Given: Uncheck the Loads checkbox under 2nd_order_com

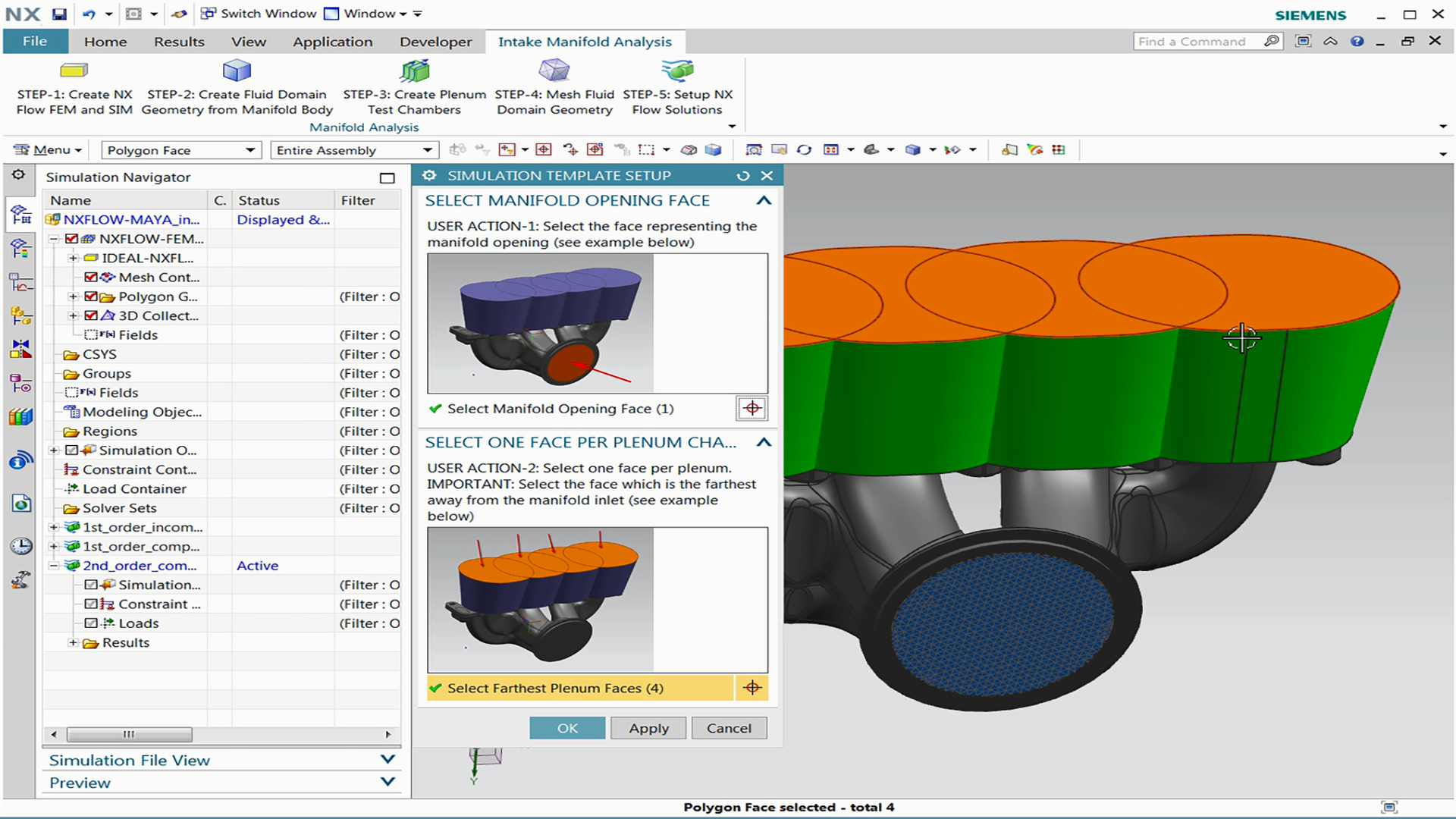Looking at the screenshot, I should (x=91, y=623).
